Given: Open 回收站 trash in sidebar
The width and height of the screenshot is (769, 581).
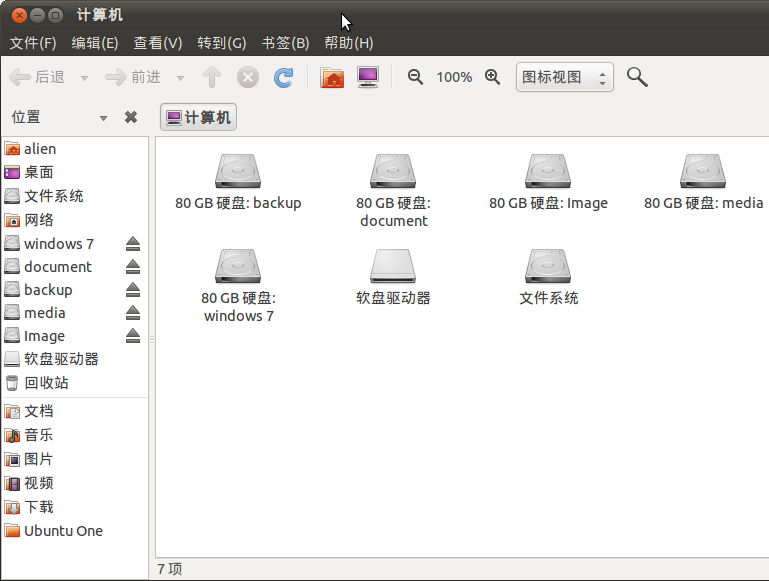Looking at the screenshot, I should coord(75,382).
